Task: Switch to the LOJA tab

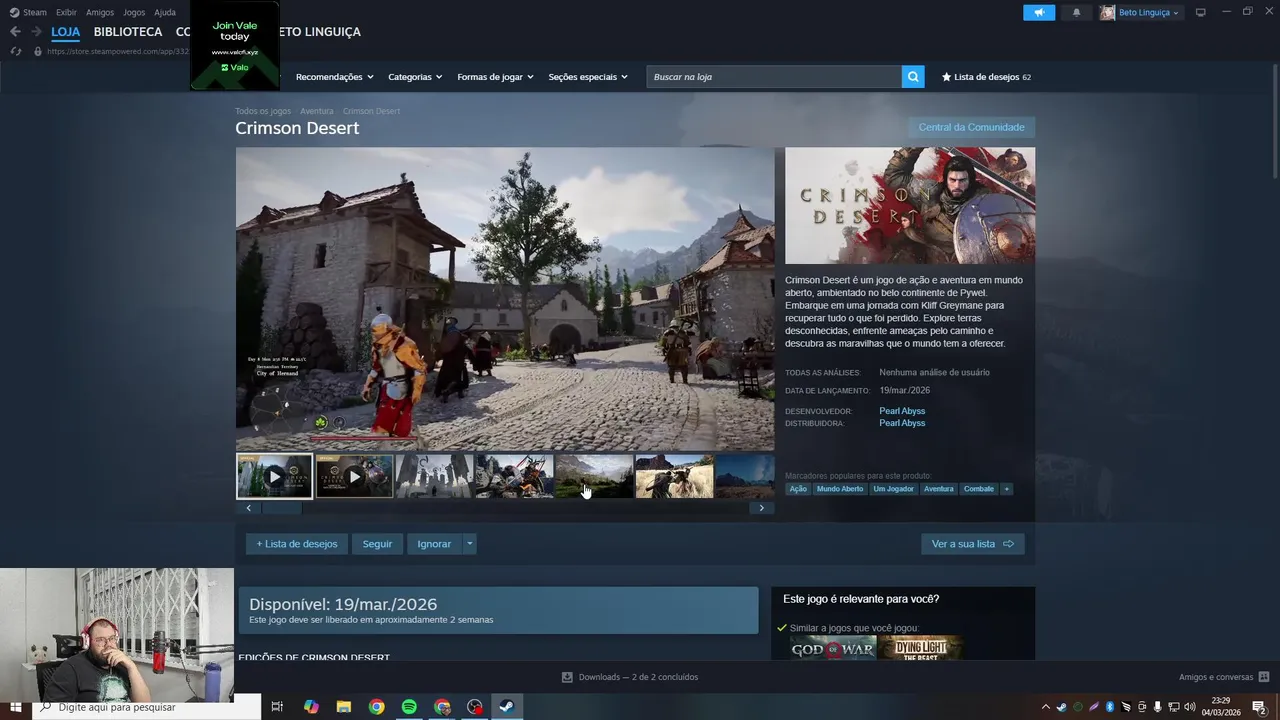Action: (x=66, y=32)
